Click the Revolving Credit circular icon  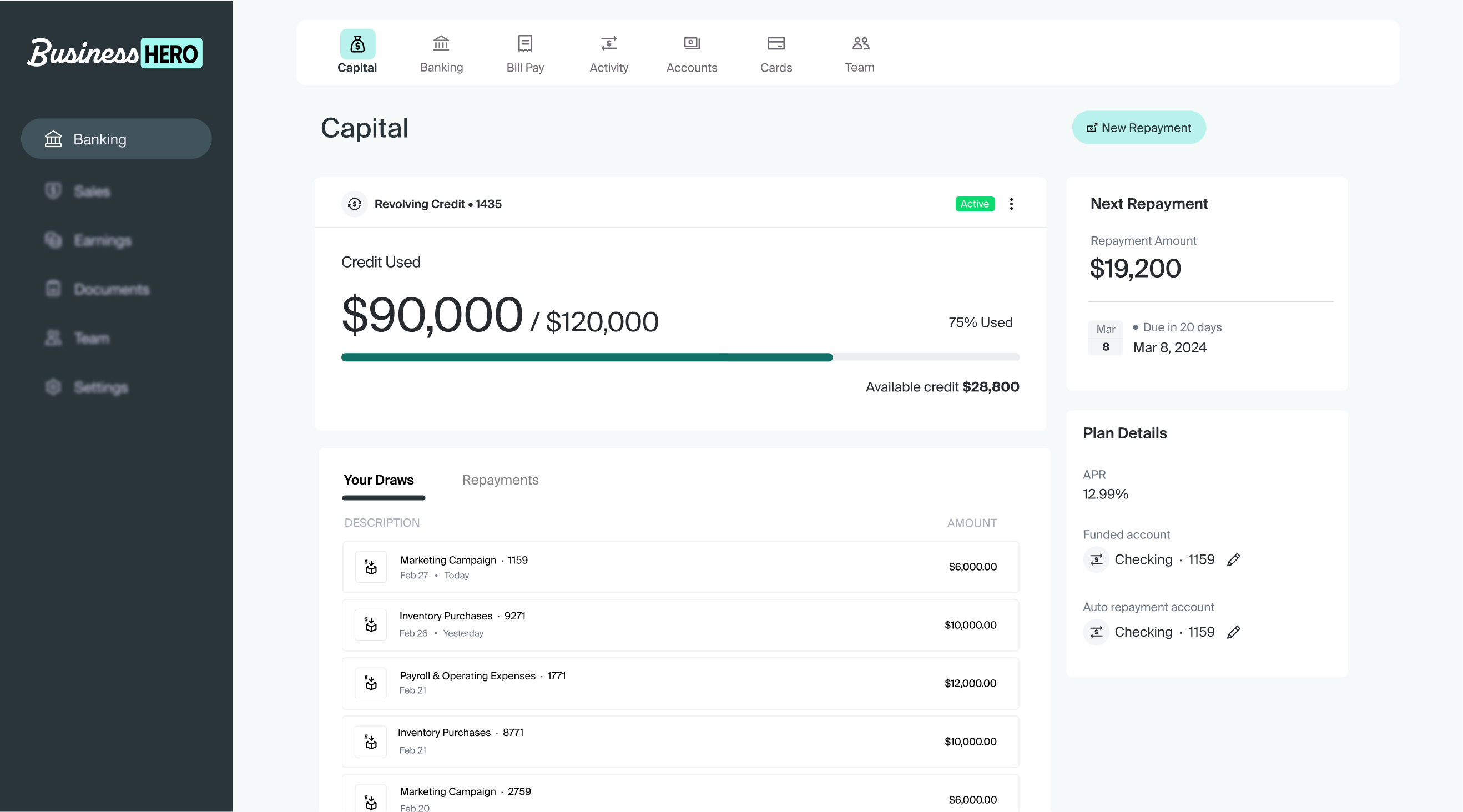pos(354,204)
